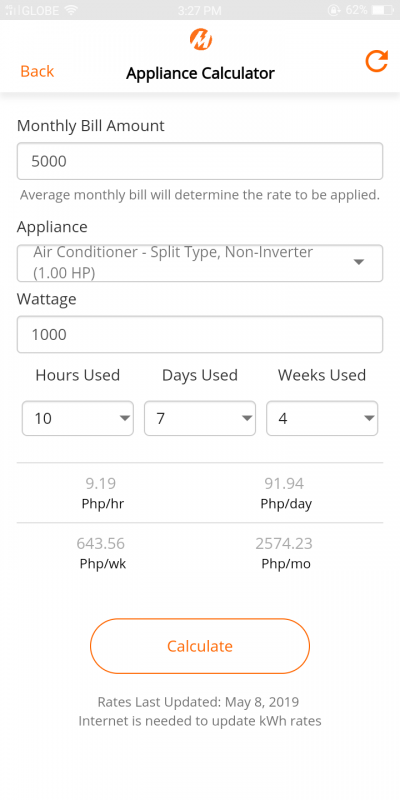Expand the Weeks Used dropdown

[x=322, y=418]
